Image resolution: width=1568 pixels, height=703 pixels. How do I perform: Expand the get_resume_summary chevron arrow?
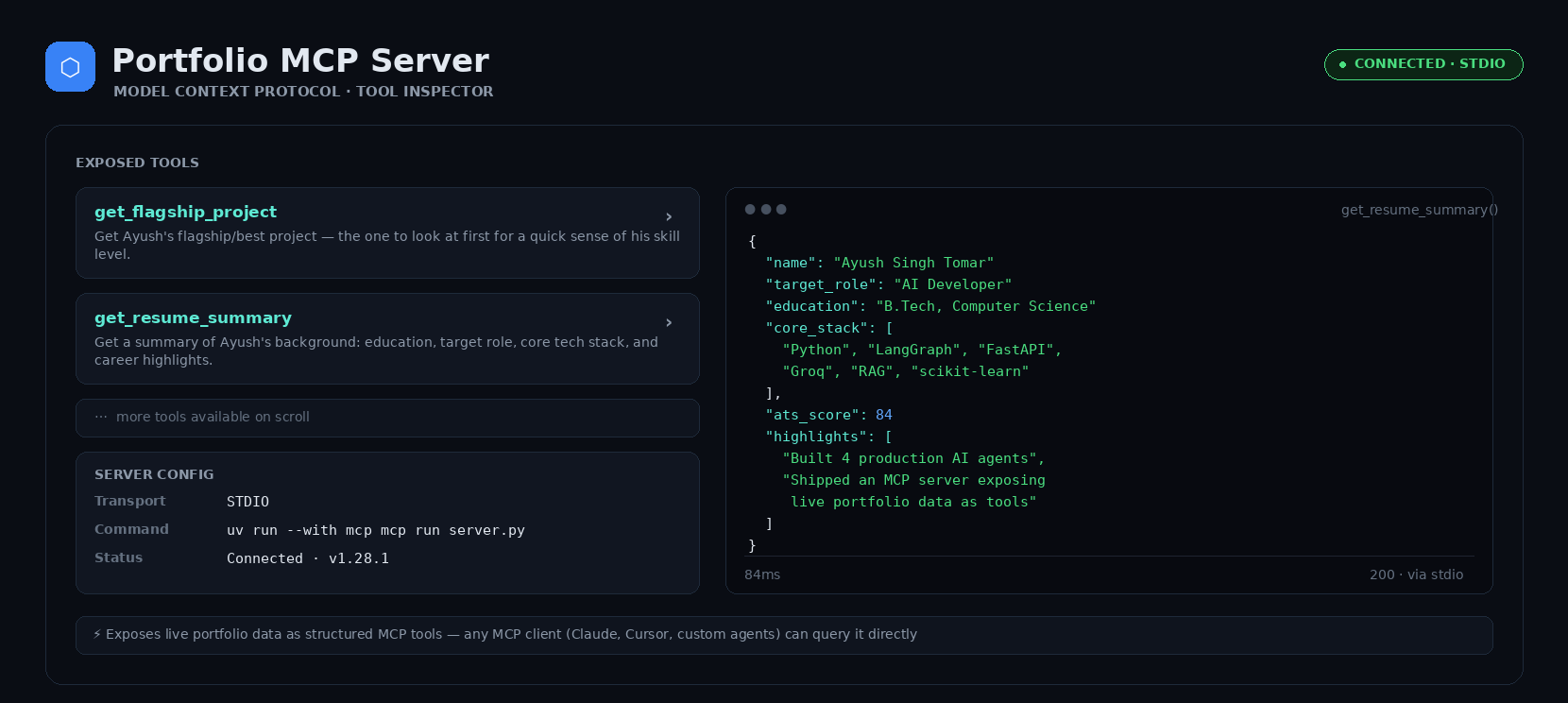click(669, 323)
